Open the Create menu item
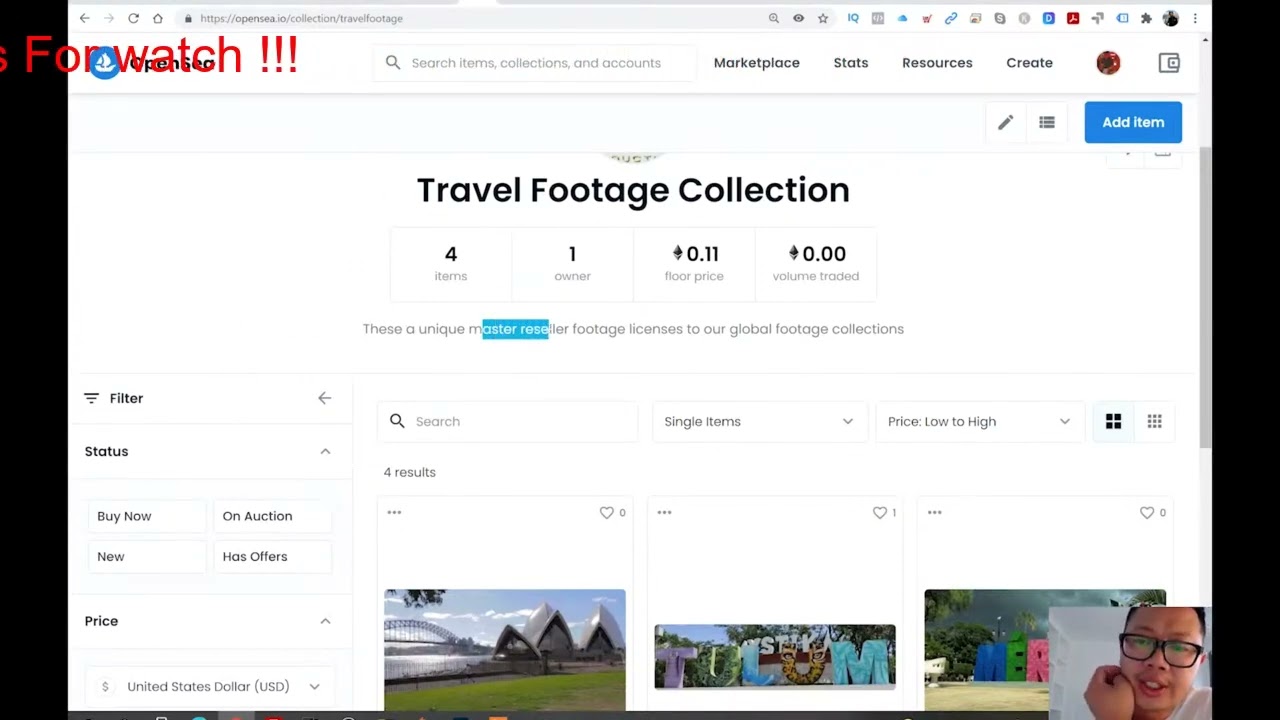This screenshot has width=1280, height=720. tap(1029, 63)
